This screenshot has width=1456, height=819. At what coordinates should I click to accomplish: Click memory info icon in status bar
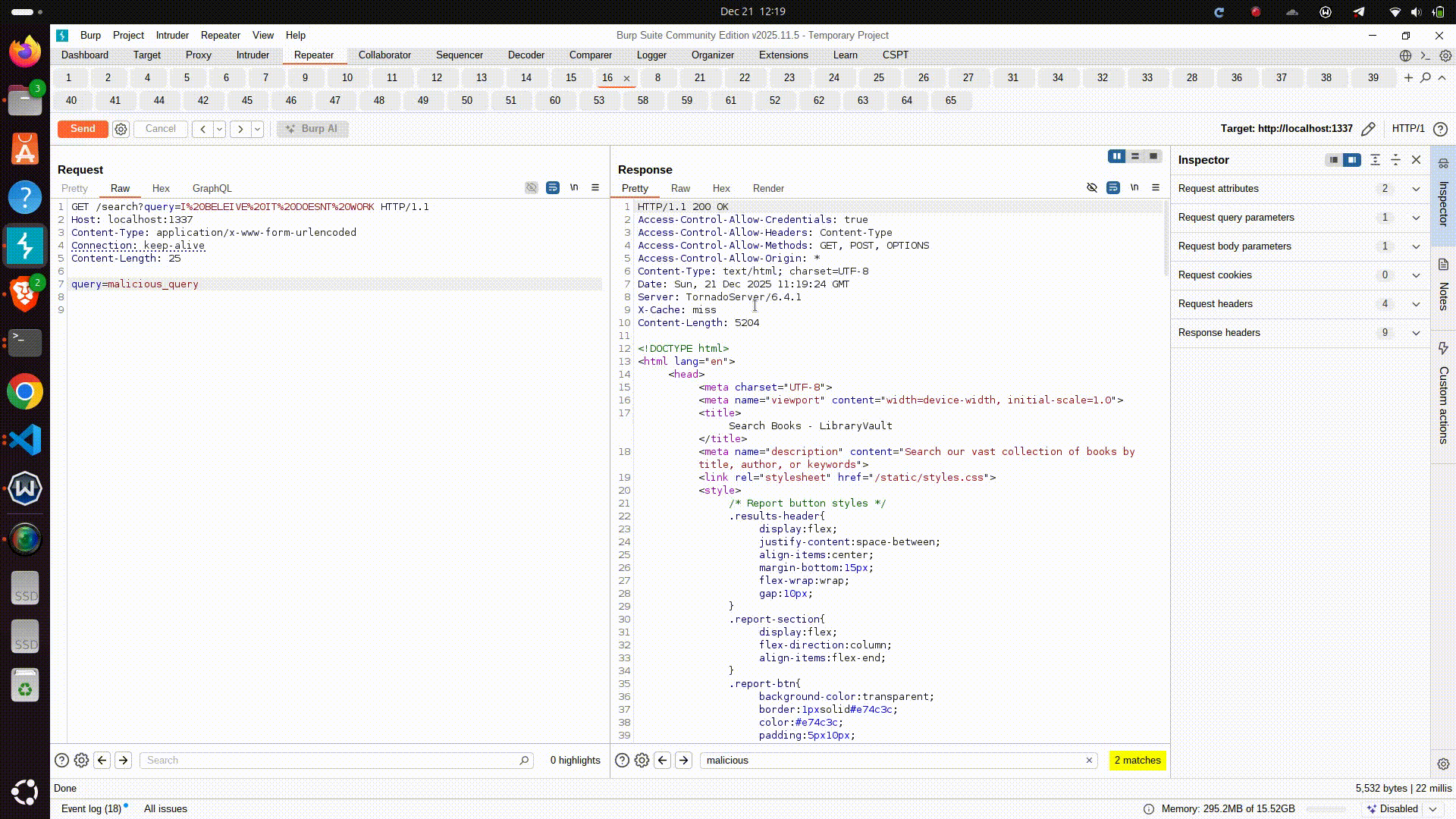pyautogui.click(x=1148, y=809)
